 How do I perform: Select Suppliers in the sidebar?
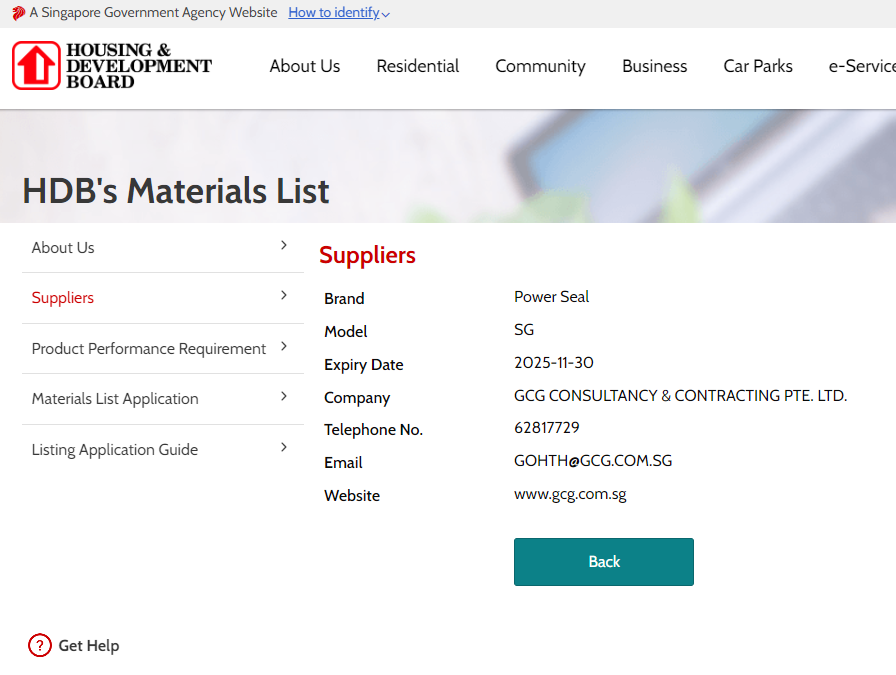(x=63, y=298)
